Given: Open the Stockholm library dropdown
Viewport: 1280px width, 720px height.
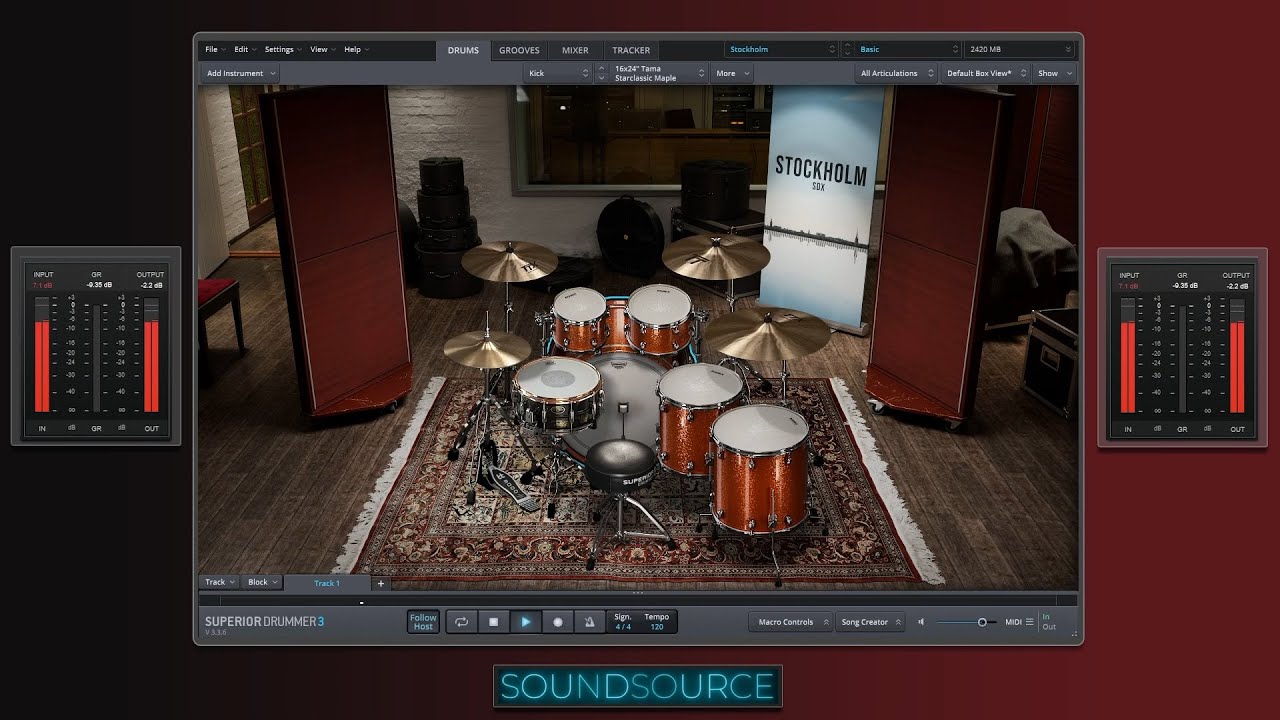Looking at the screenshot, I should pyautogui.click(x=782, y=49).
